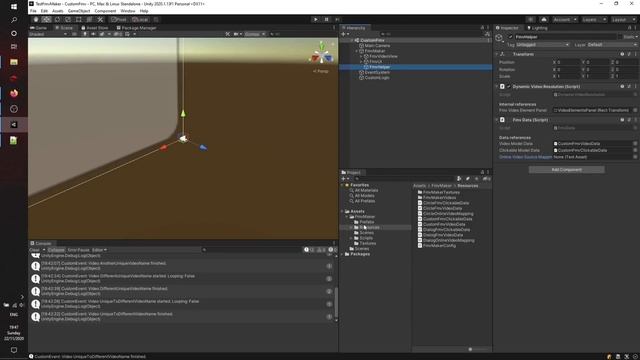The image size is (640, 360).
Task: Open the Tag dropdown
Action: click(542, 44)
